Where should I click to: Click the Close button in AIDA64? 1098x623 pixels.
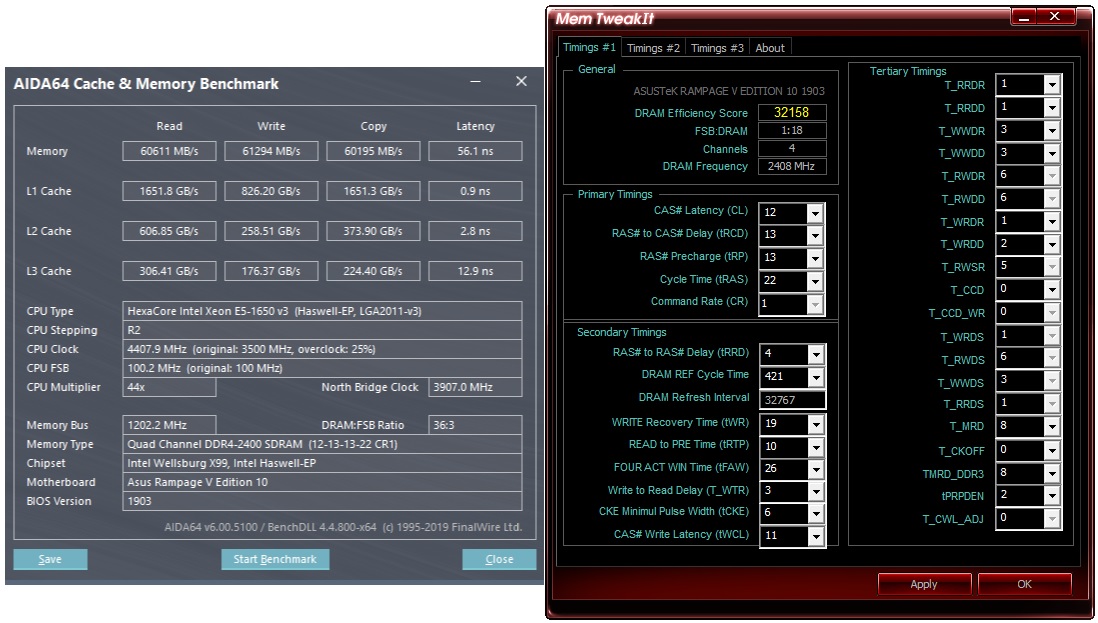coord(499,559)
